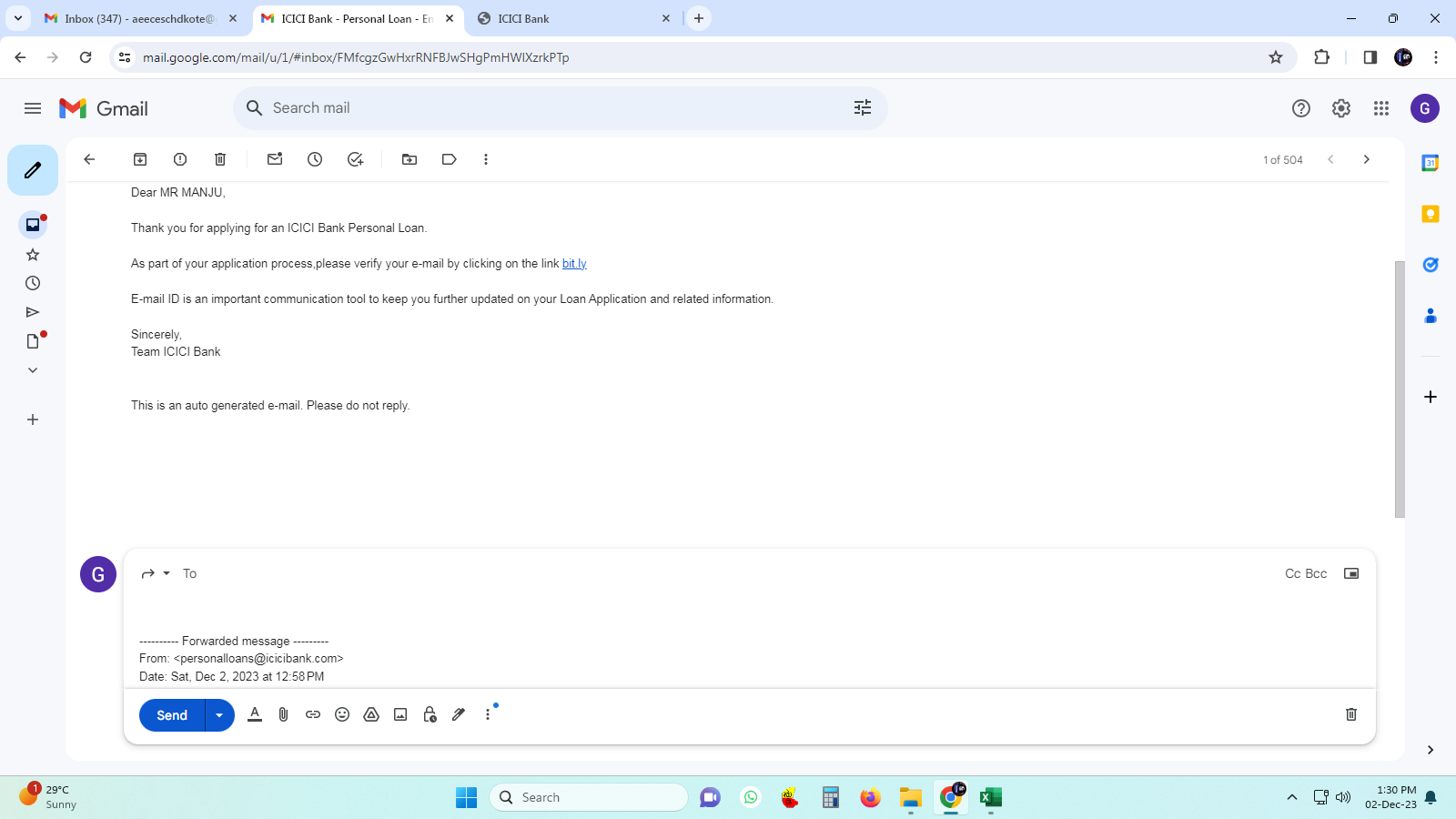
Task: Add Bcc recipients
Action: 1316,573
